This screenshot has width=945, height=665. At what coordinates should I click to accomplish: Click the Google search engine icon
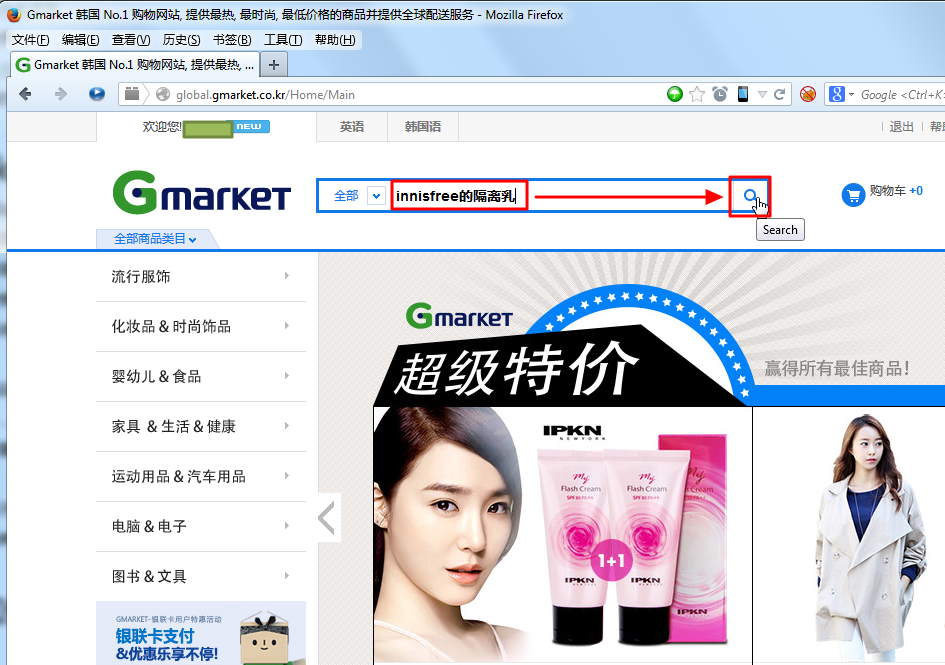pyautogui.click(x=837, y=94)
